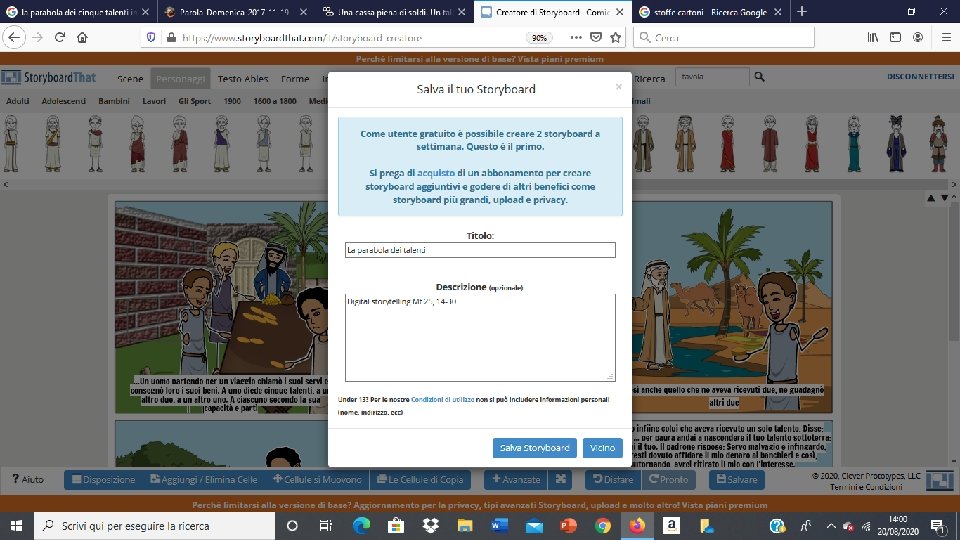Open Aiuto help button

tap(28, 479)
